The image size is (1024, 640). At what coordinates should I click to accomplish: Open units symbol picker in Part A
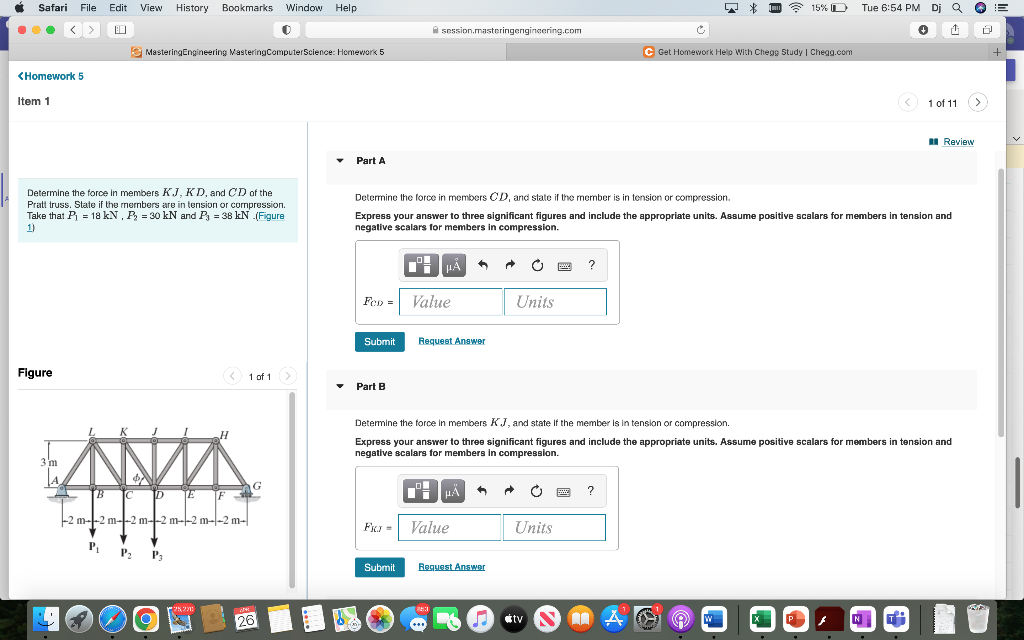click(x=454, y=265)
